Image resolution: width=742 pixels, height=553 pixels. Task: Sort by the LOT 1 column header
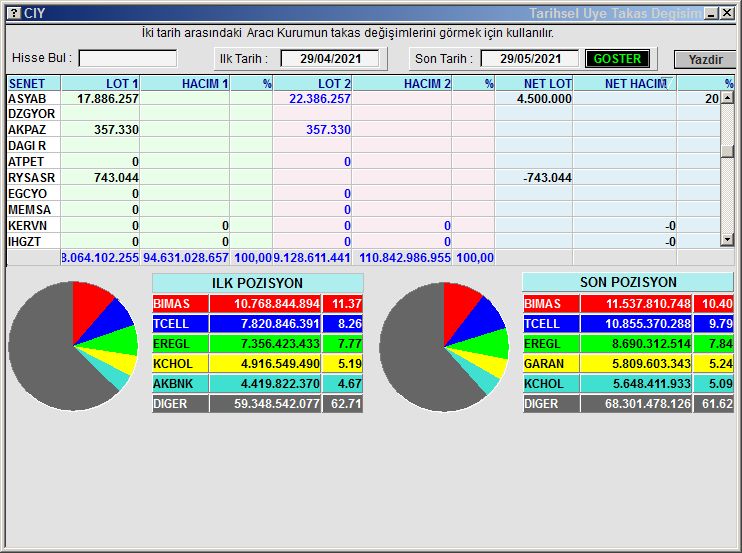100,83
